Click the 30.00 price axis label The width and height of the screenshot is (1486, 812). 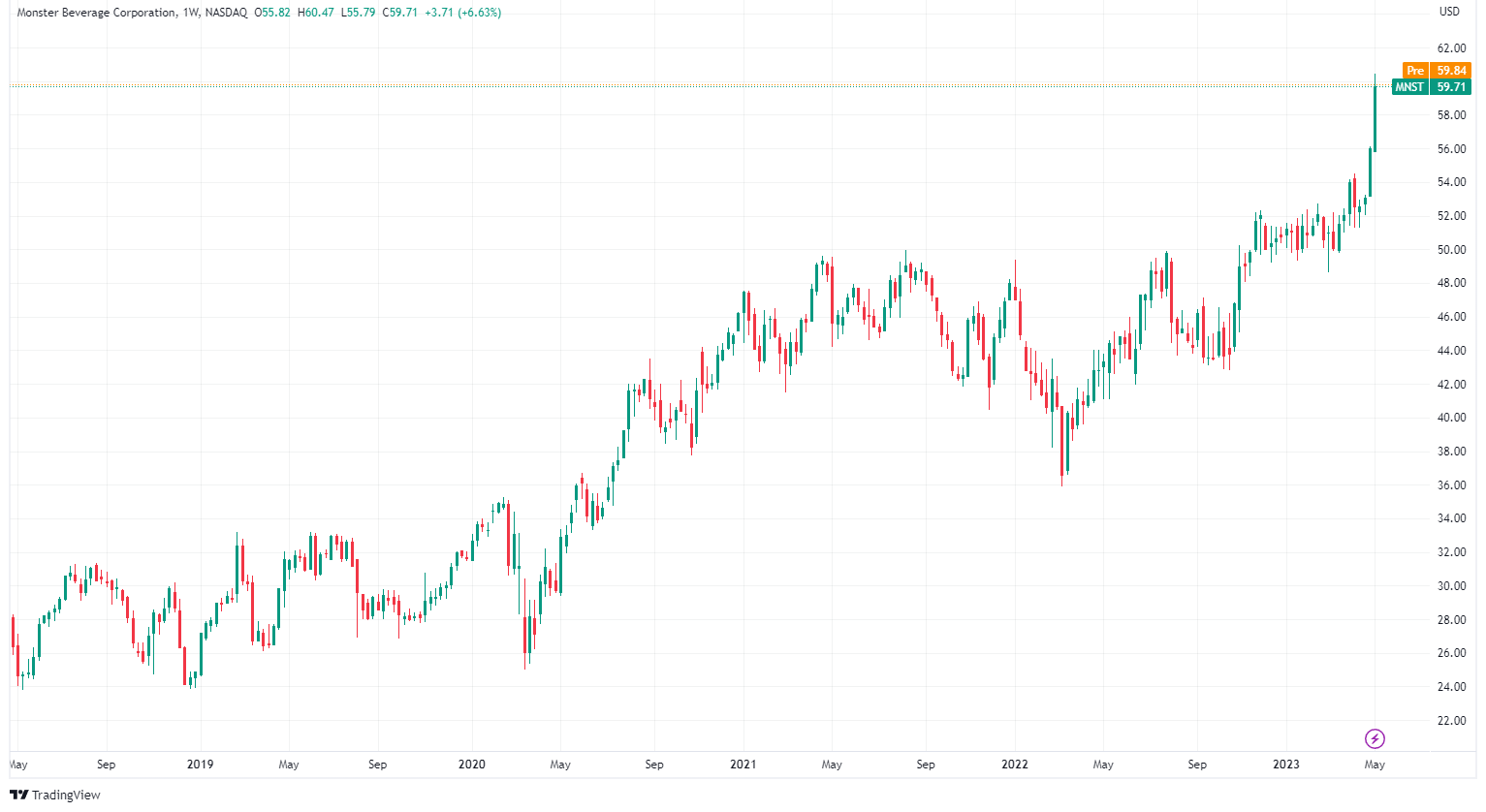1451,586
